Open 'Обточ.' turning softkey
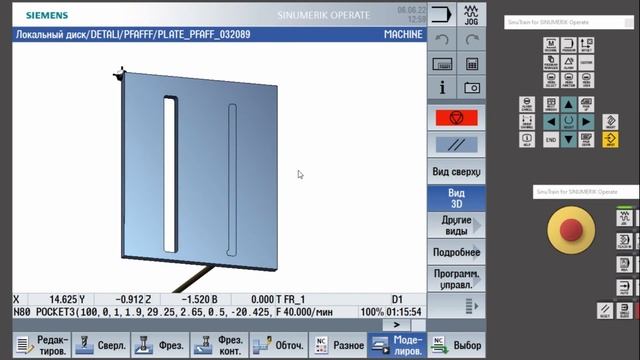The image size is (640, 360). tap(279, 345)
